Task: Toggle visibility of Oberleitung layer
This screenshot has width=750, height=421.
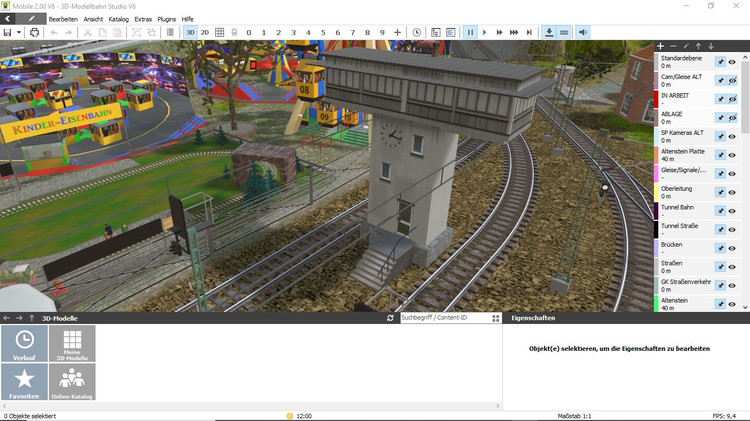Action: pos(732,192)
